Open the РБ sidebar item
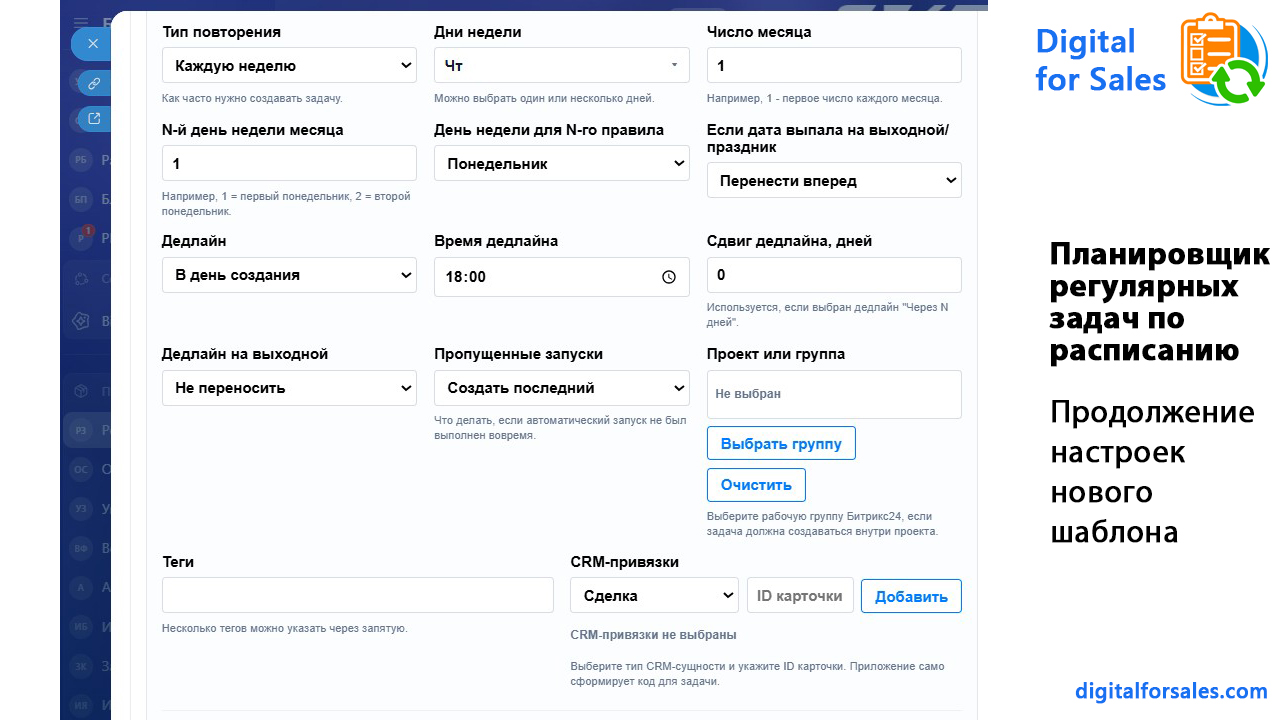 point(81,160)
